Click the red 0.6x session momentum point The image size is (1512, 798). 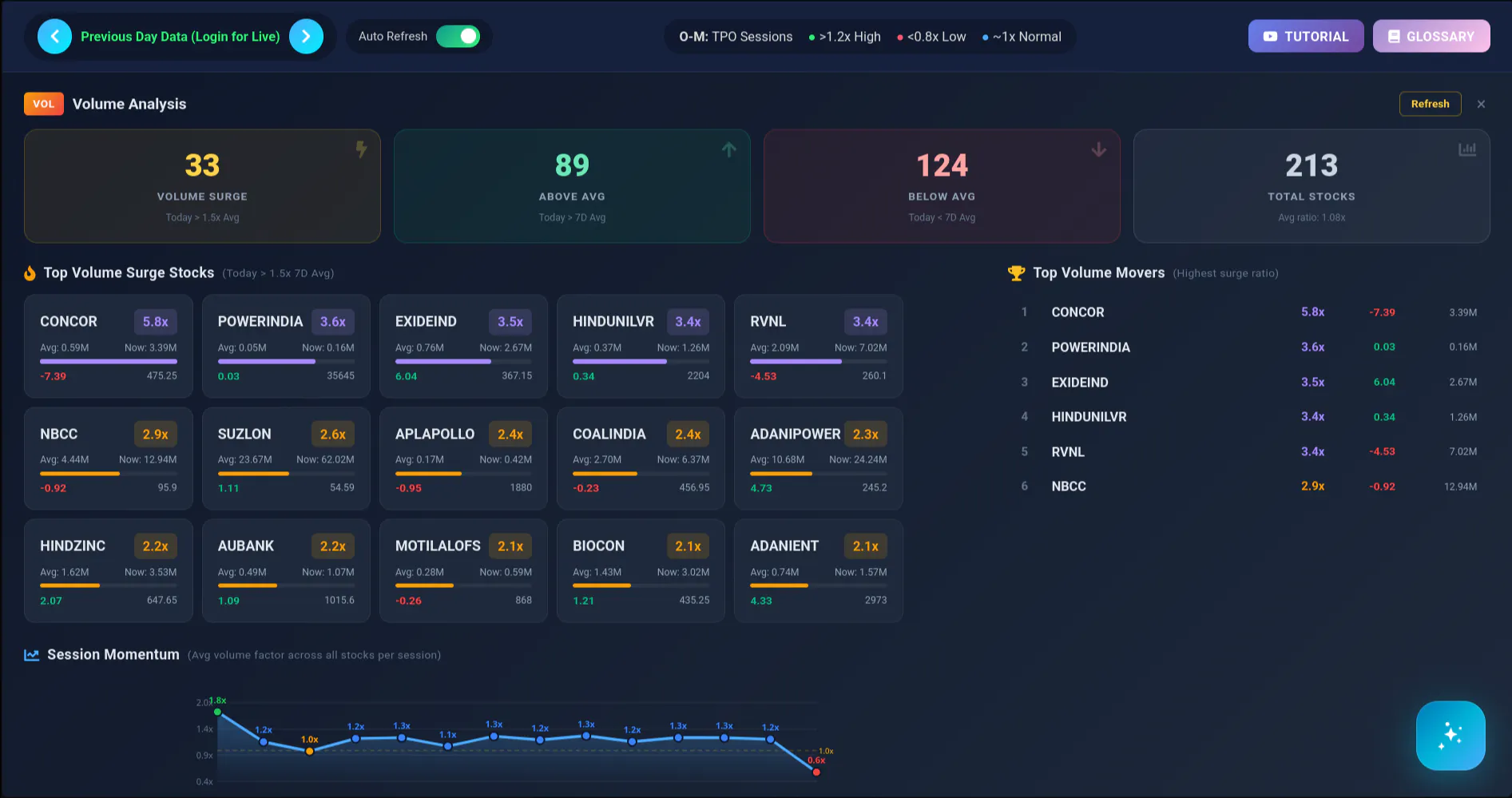pos(816,772)
